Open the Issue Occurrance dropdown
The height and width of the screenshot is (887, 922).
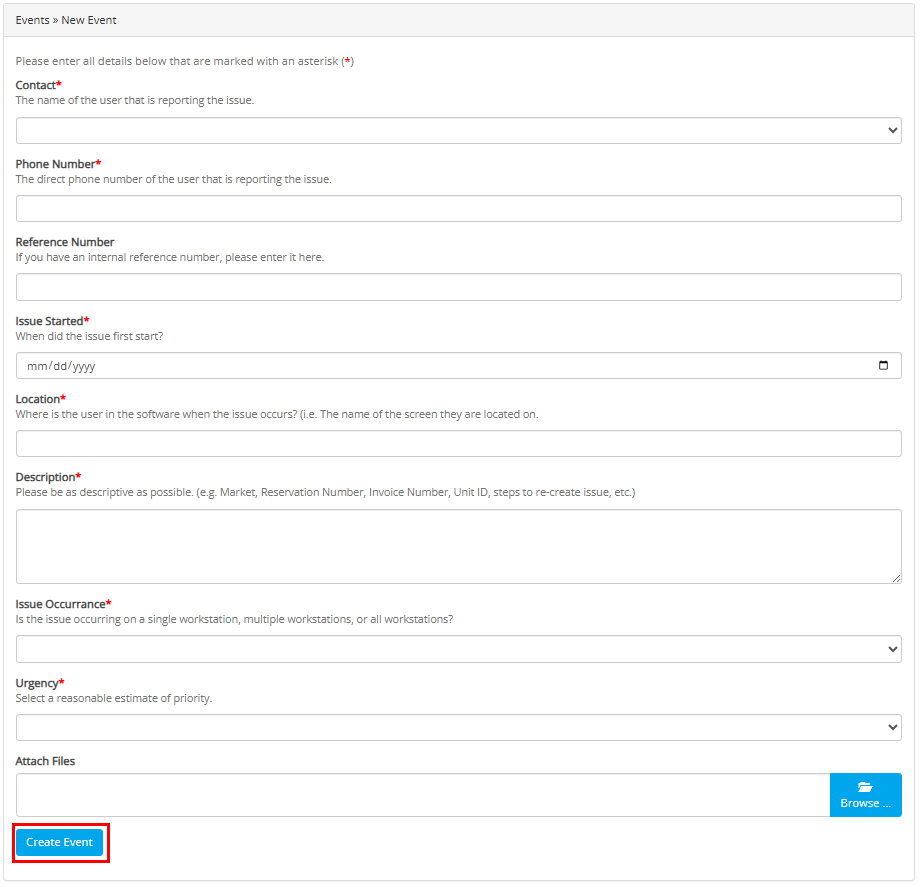[x=458, y=649]
